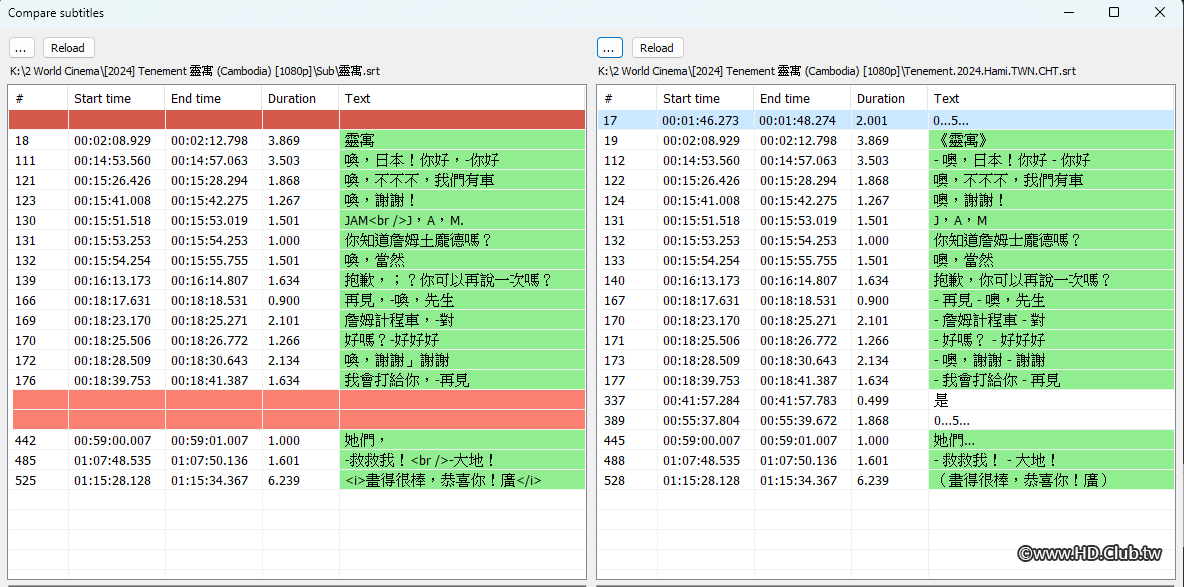Click left Start time column header
Screen dimensions: 1184x587
coord(116,98)
